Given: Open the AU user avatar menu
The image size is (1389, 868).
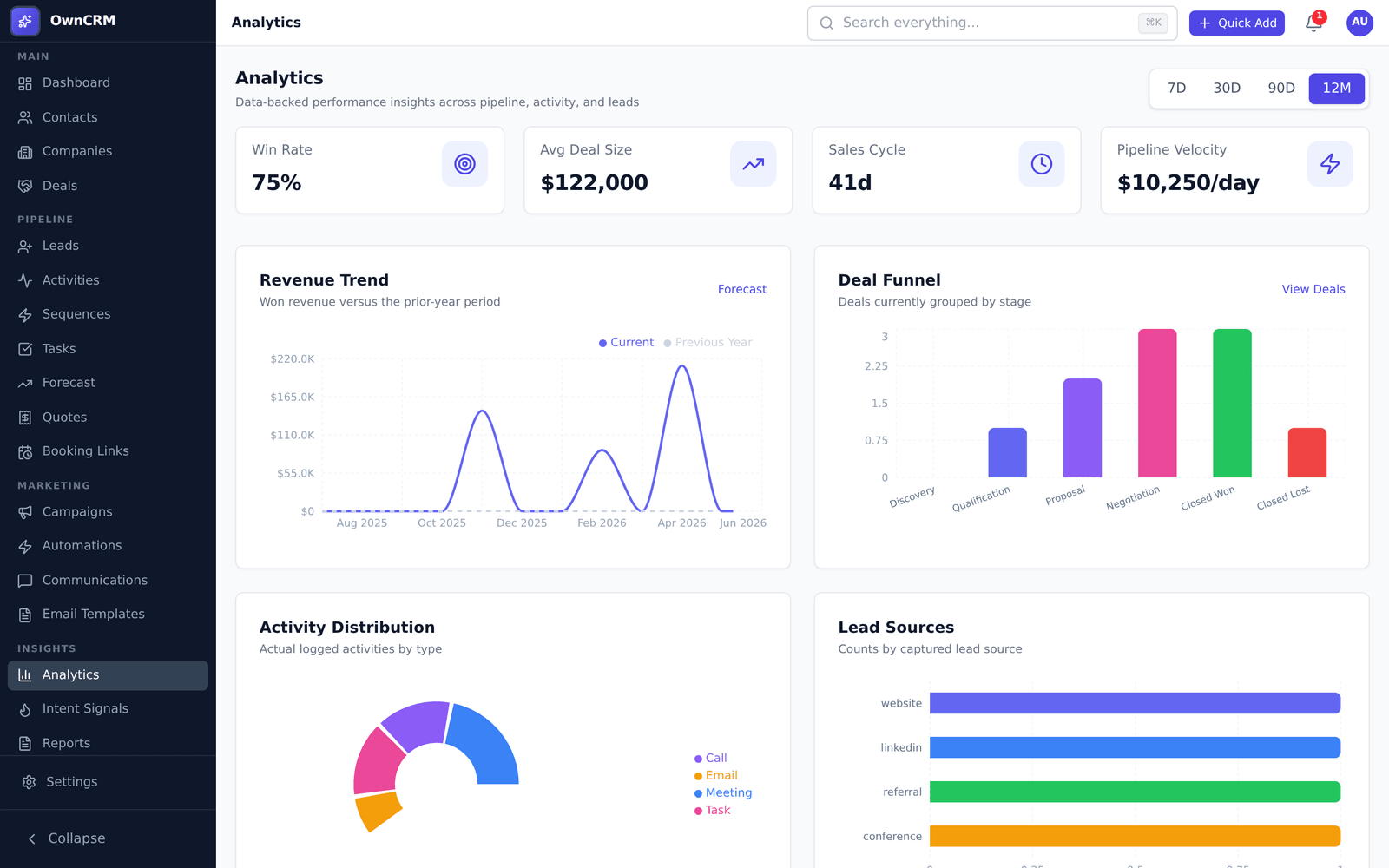Looking at the screenshot, I should point(1359,23).
